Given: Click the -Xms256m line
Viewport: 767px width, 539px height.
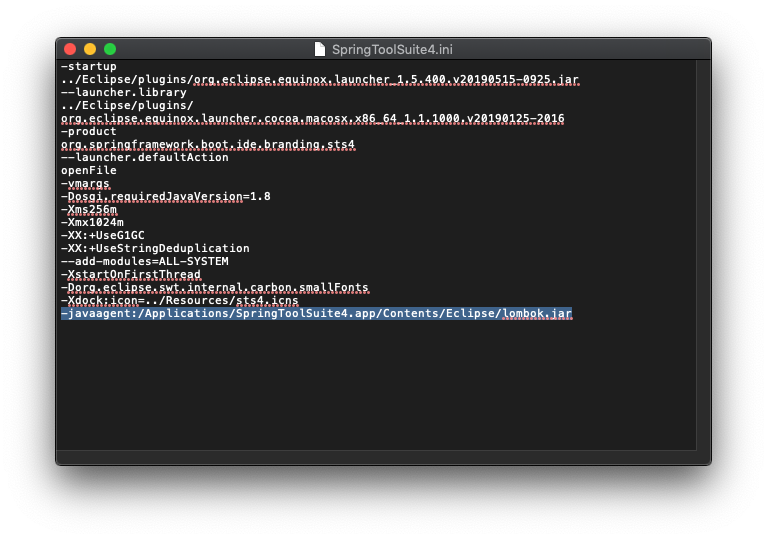Looking at the screenshot, I should (x=89, y=209).
